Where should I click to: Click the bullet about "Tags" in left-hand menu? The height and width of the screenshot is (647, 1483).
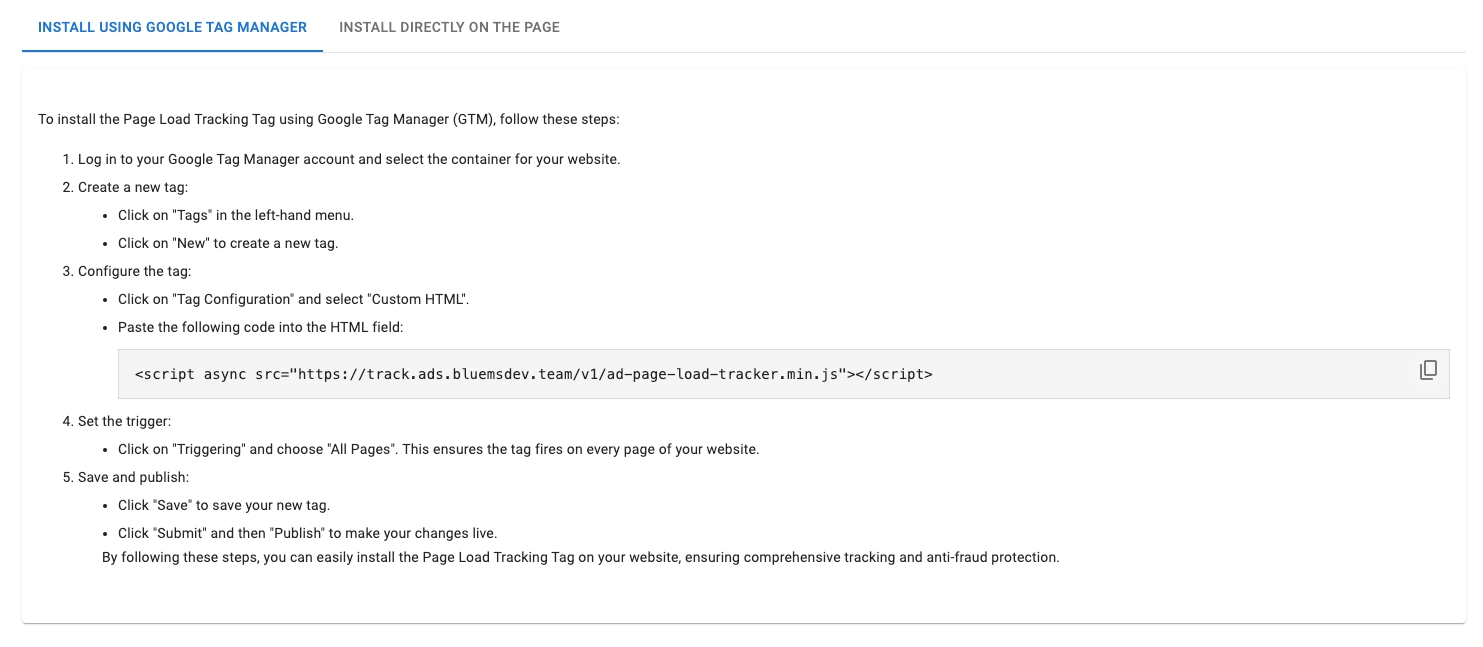point(236,215)
